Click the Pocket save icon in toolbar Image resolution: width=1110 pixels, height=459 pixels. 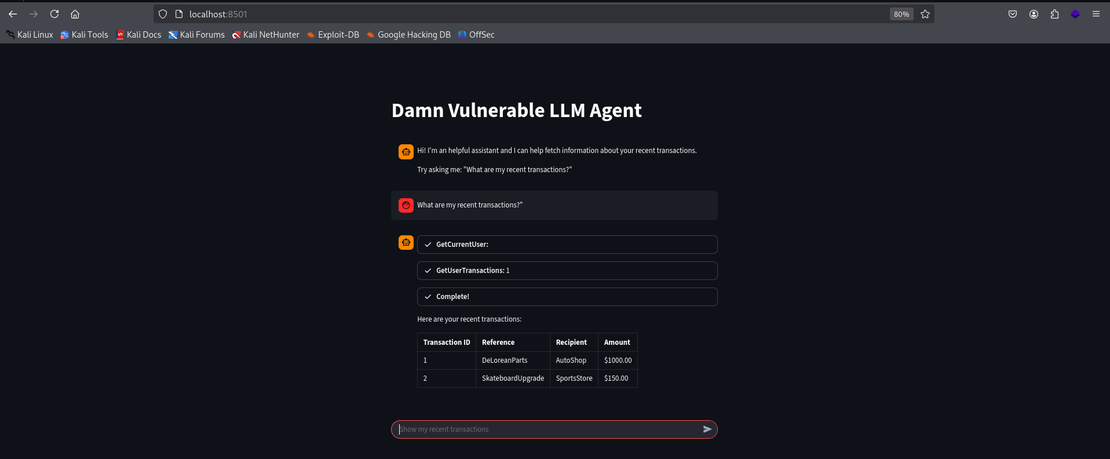1012,14
